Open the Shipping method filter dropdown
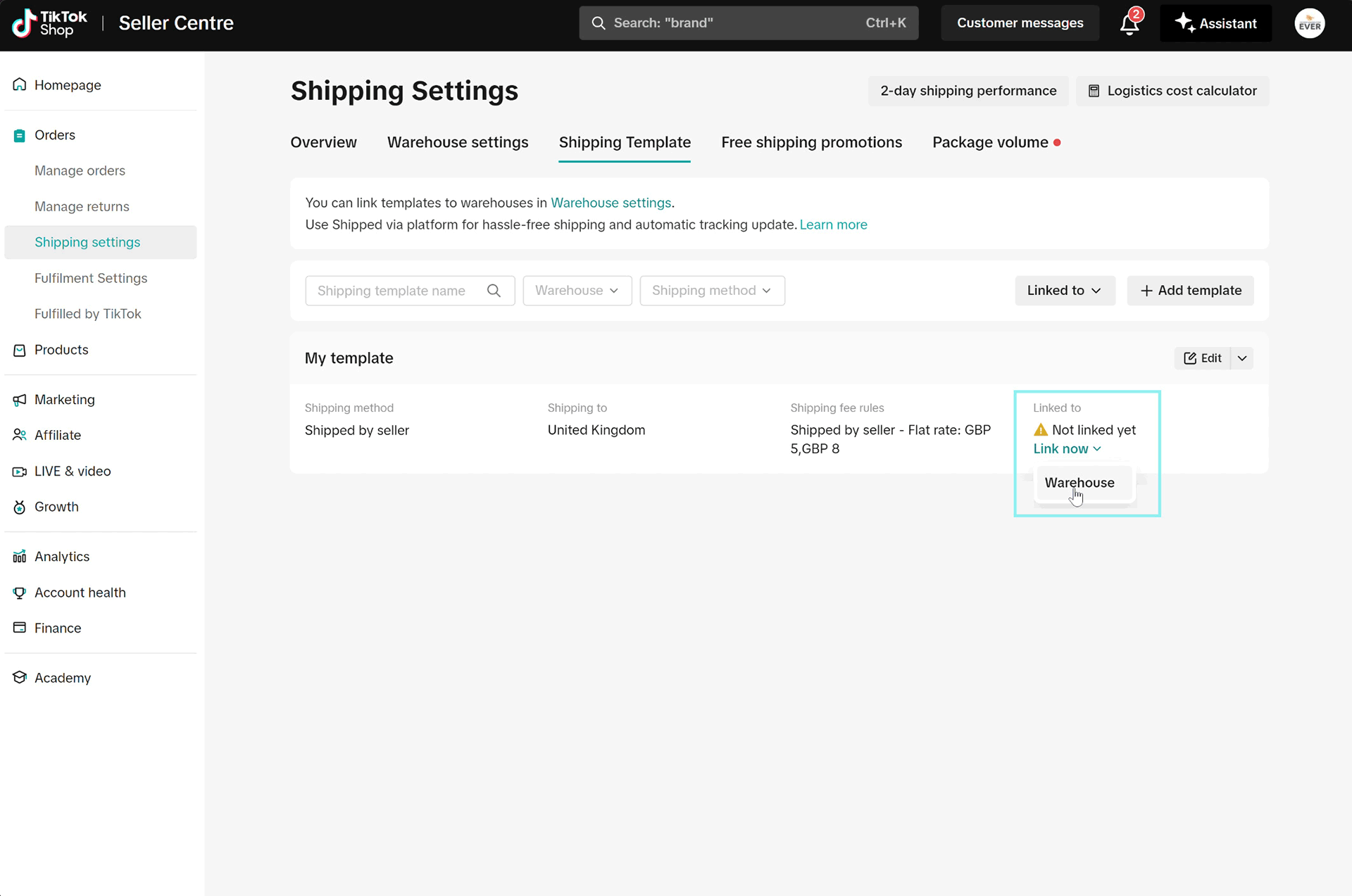The image size is (1352, 896). [712, 291]
